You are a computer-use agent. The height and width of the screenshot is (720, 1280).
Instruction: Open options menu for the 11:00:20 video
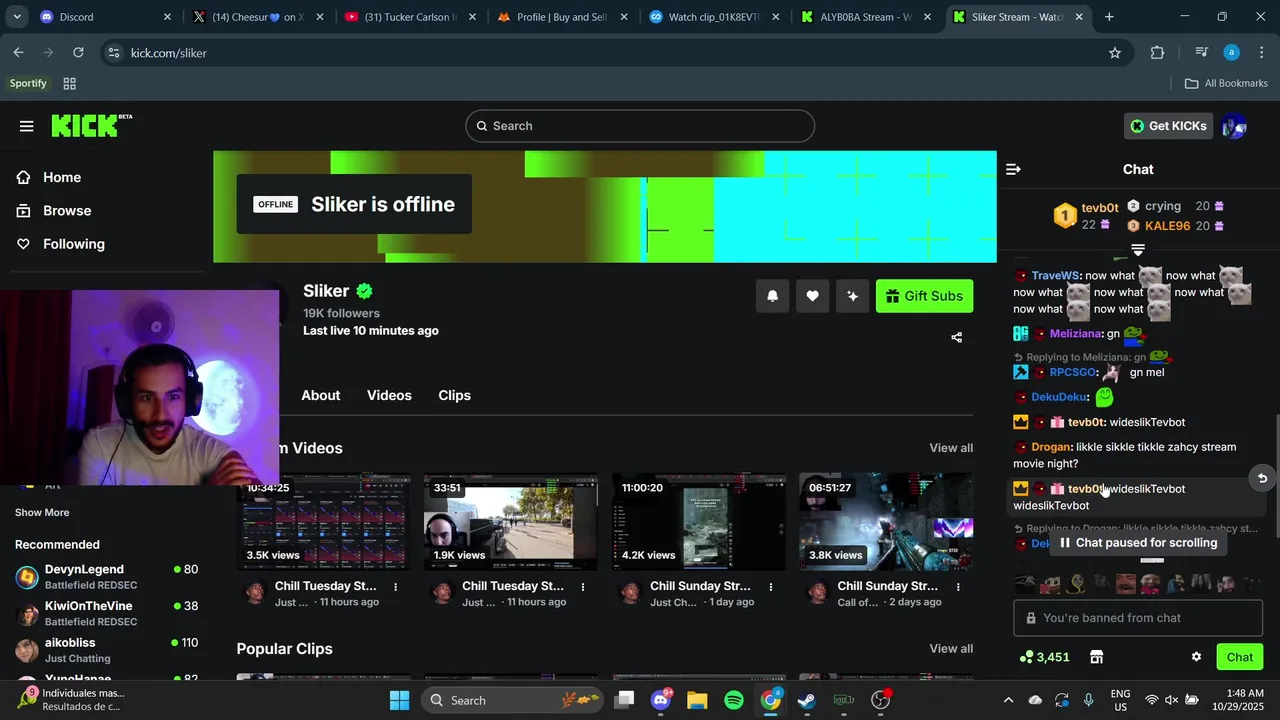click(x=771, y=587)
